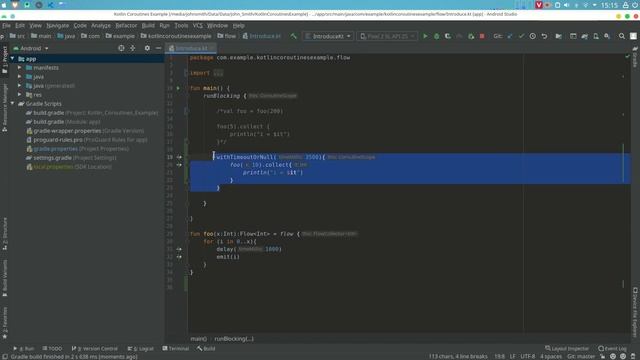Select proguard-rules.pro file
640x360 pixels.
point(87,140)
